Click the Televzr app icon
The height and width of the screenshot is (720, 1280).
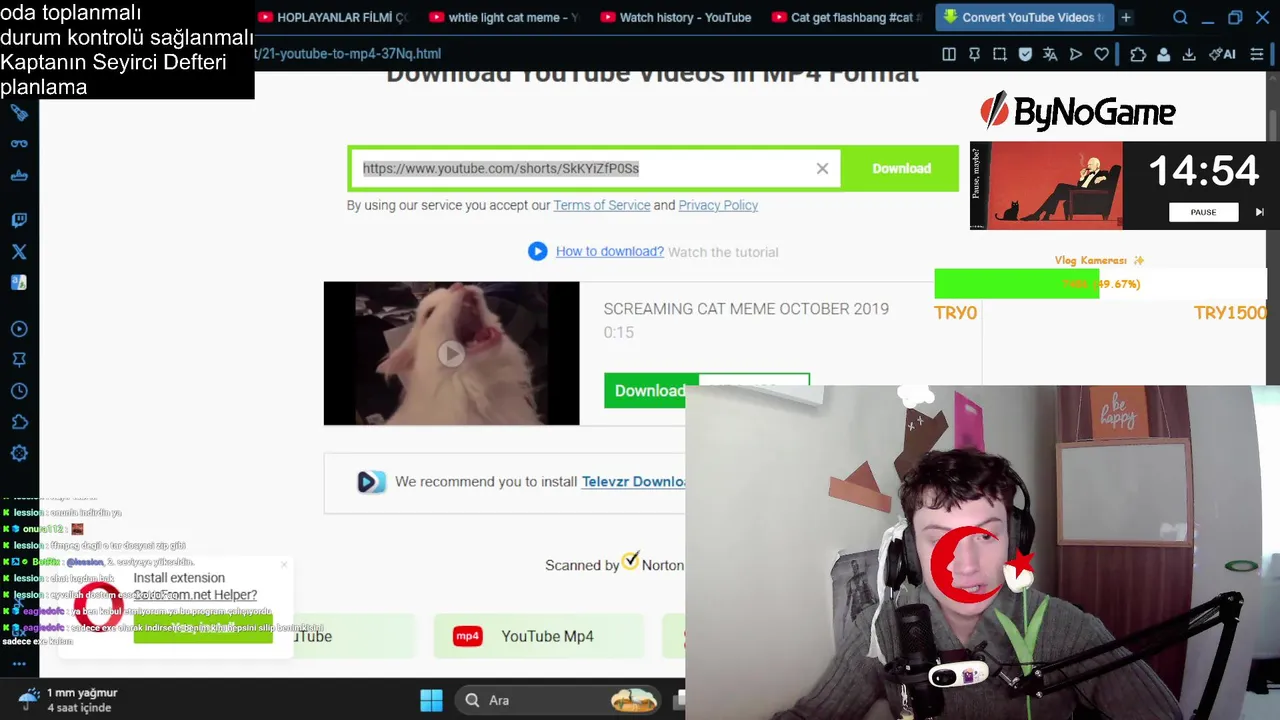371,482
